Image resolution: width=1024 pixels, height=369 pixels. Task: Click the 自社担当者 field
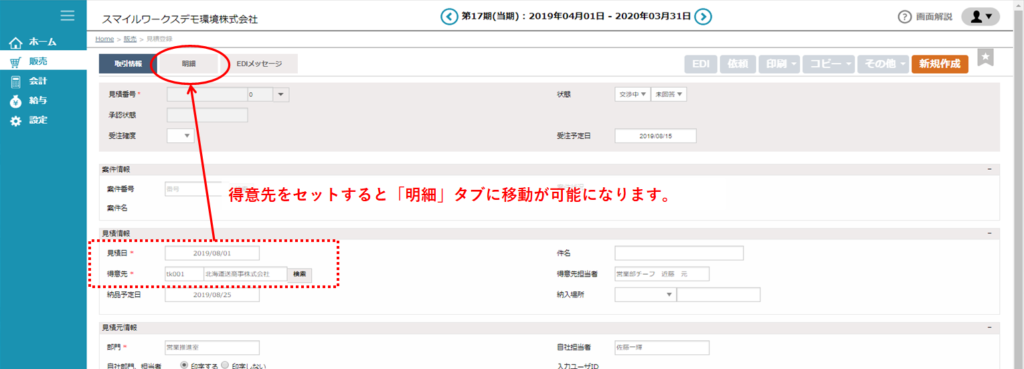pyautogui.click(x=662, y=347)
